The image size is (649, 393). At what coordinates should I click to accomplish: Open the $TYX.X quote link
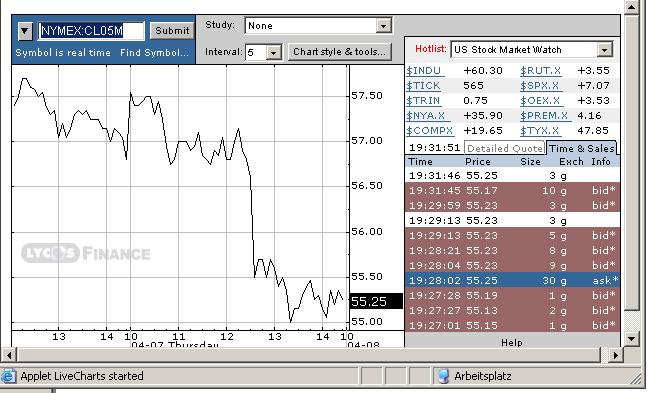click(x=540, y=130)
